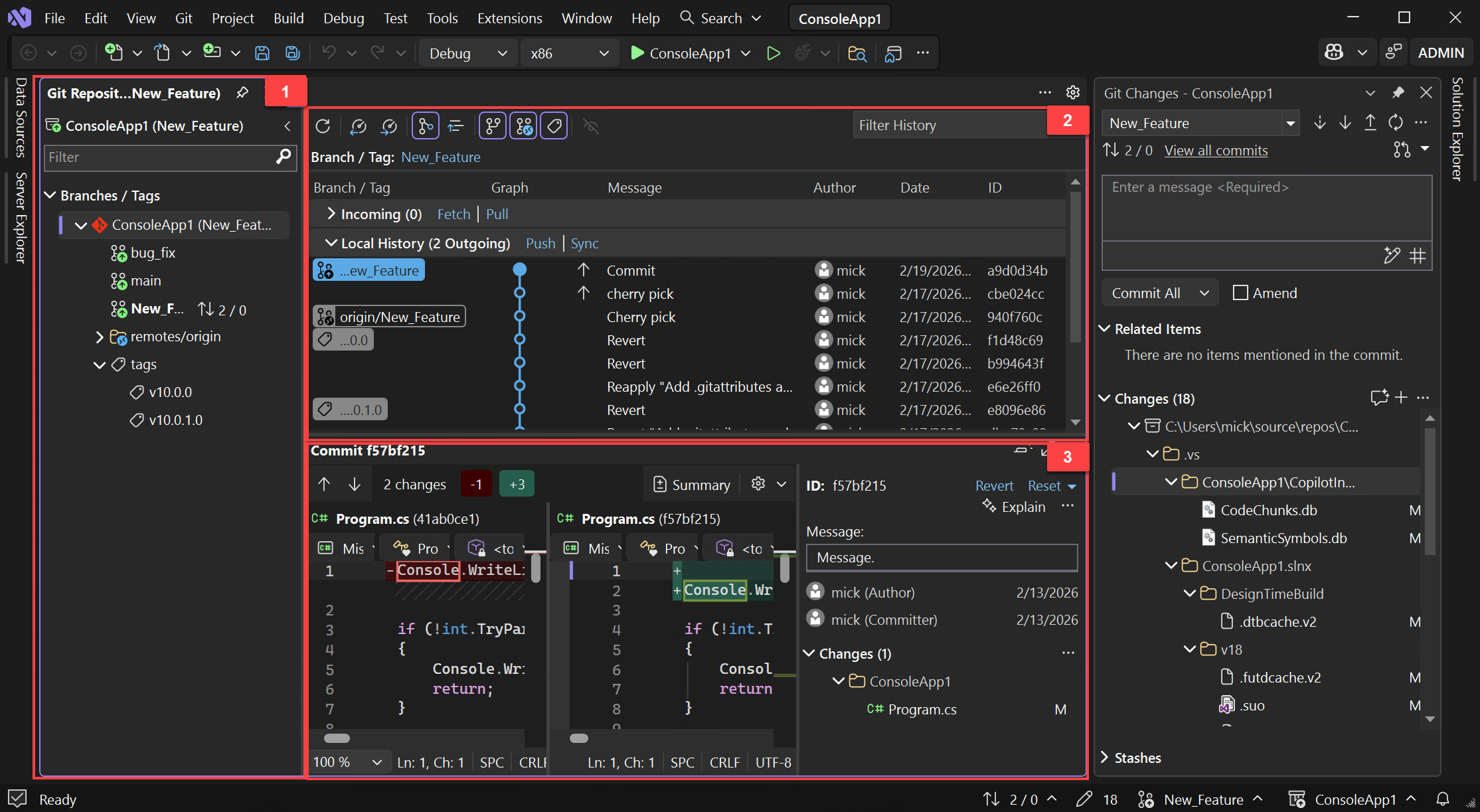Viewport: 1480px width, 812px height.
Task: Sync the repository with the circular arrows icon
Action: (1396, 122)
